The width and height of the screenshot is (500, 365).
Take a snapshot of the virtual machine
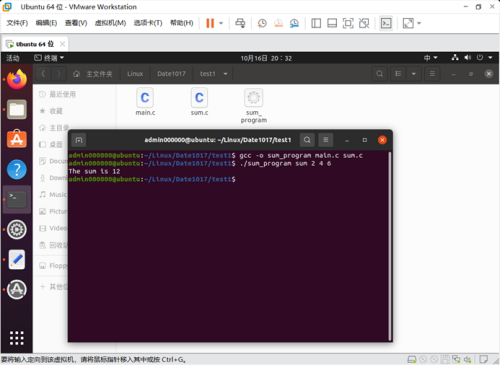click(262, 23)
